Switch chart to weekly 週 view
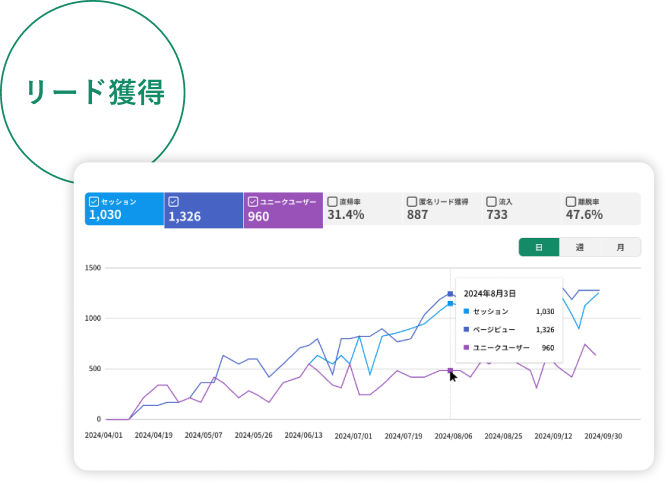Screen dimensions: 669x485 pyautogui.click(x=579, y=247)
